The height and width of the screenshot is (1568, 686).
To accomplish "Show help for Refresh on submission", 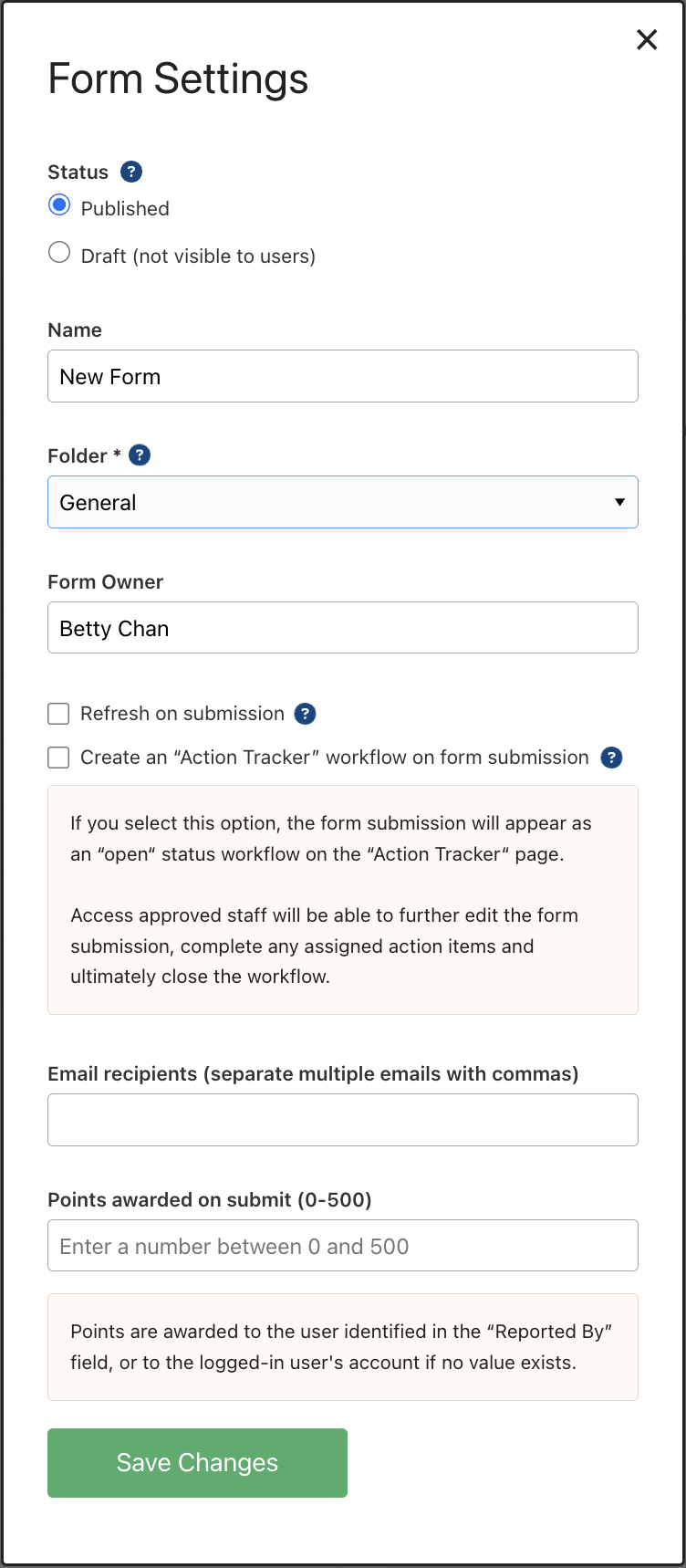I will coord(306,714).
